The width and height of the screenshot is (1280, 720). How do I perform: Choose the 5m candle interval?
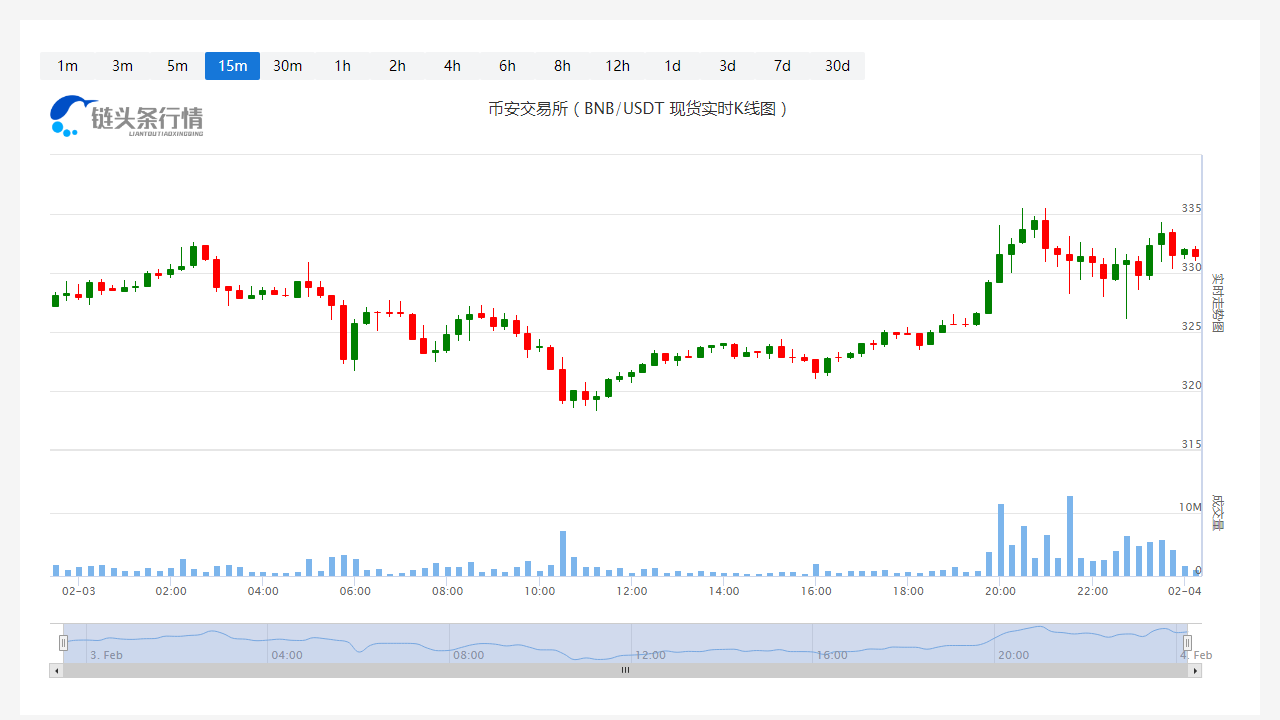click(177, 66)
